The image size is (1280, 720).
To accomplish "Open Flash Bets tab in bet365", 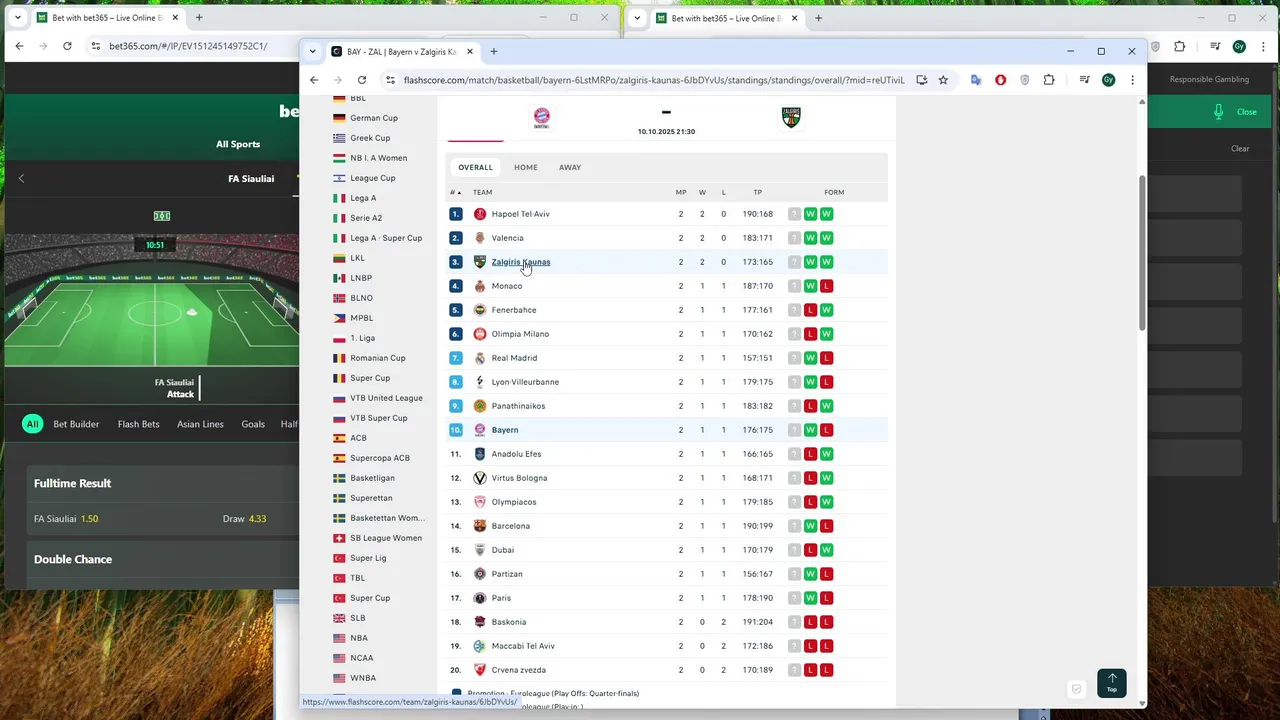I will pos(138,424).
